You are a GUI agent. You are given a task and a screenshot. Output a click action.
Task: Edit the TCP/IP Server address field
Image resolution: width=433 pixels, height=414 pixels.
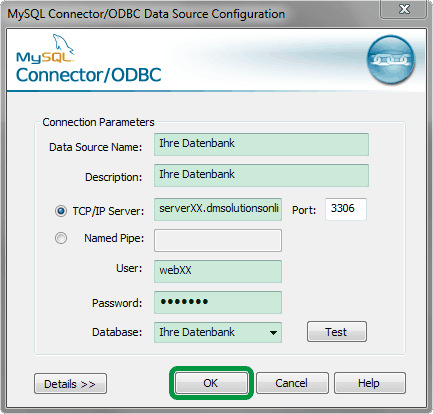pyautogui.click(x=218, y=209)
